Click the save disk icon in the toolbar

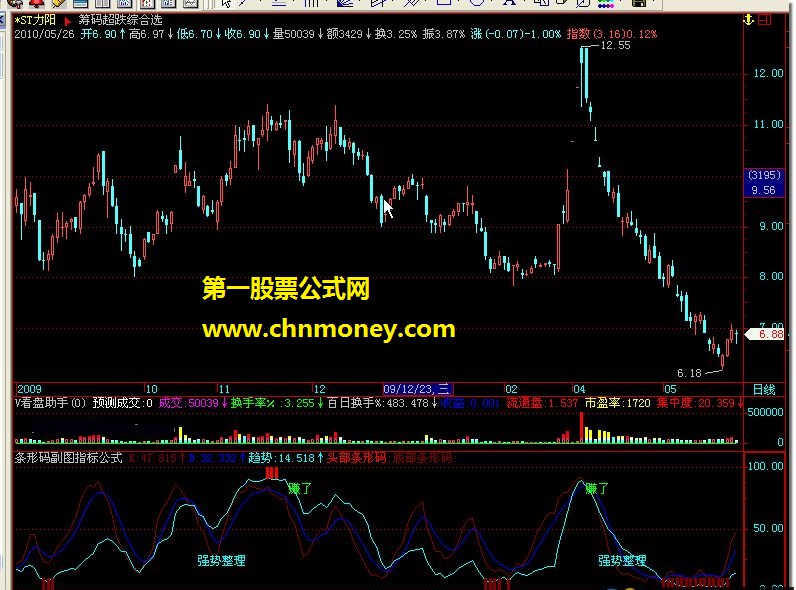[x=639, y=3]
